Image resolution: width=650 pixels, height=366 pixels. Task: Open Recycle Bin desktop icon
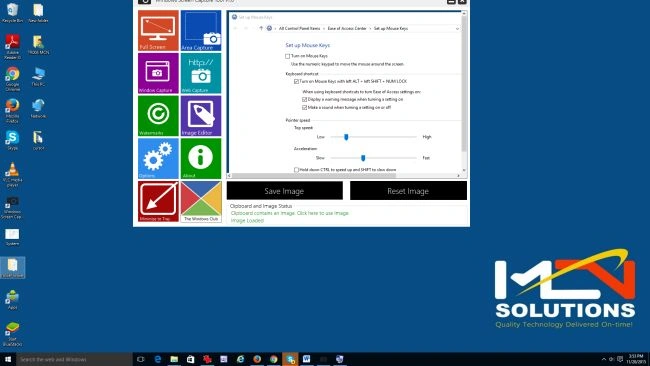pos(12,13)
